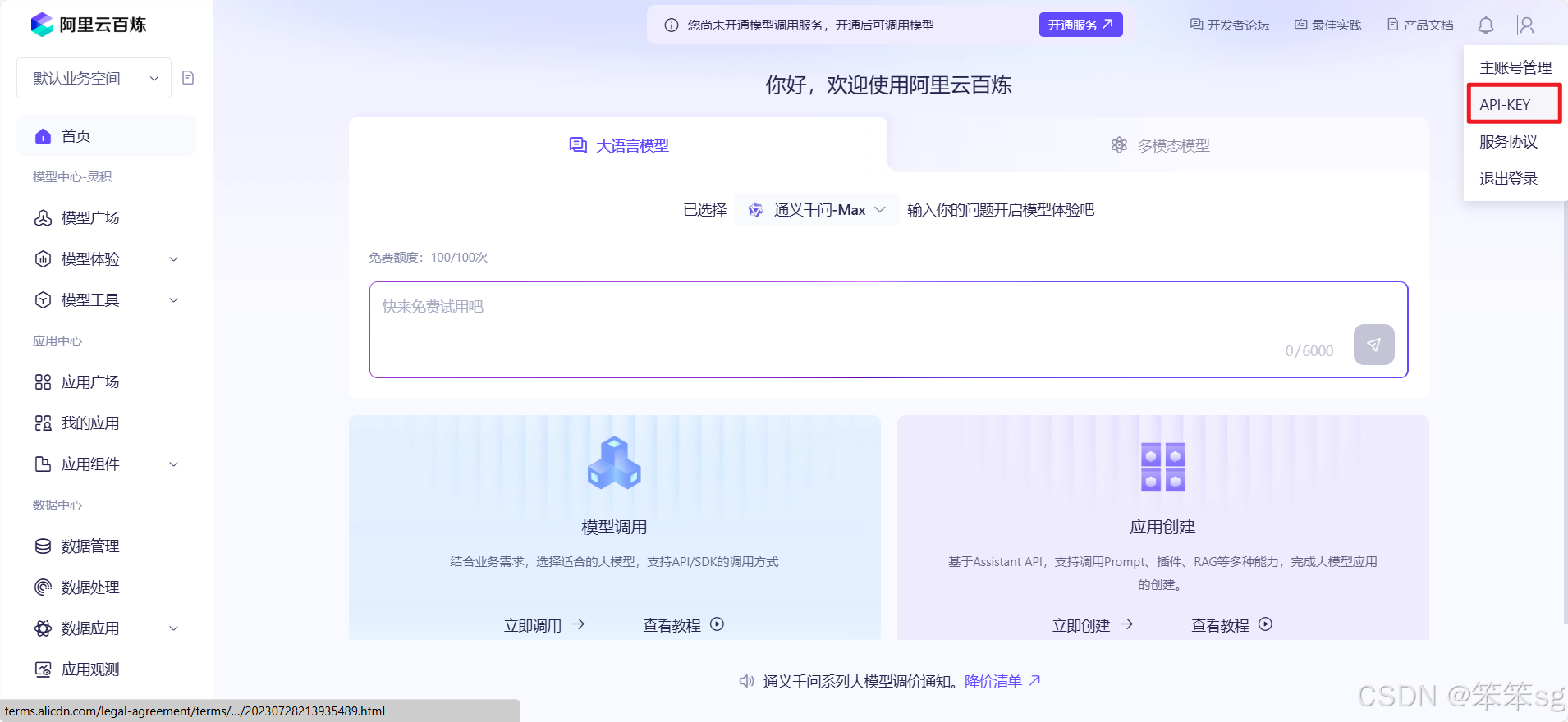Image resolution: width=1568 pixels, height=722 pixels.
Task: Click 立即创建 under 应用创建
Action: point(1093,625)
